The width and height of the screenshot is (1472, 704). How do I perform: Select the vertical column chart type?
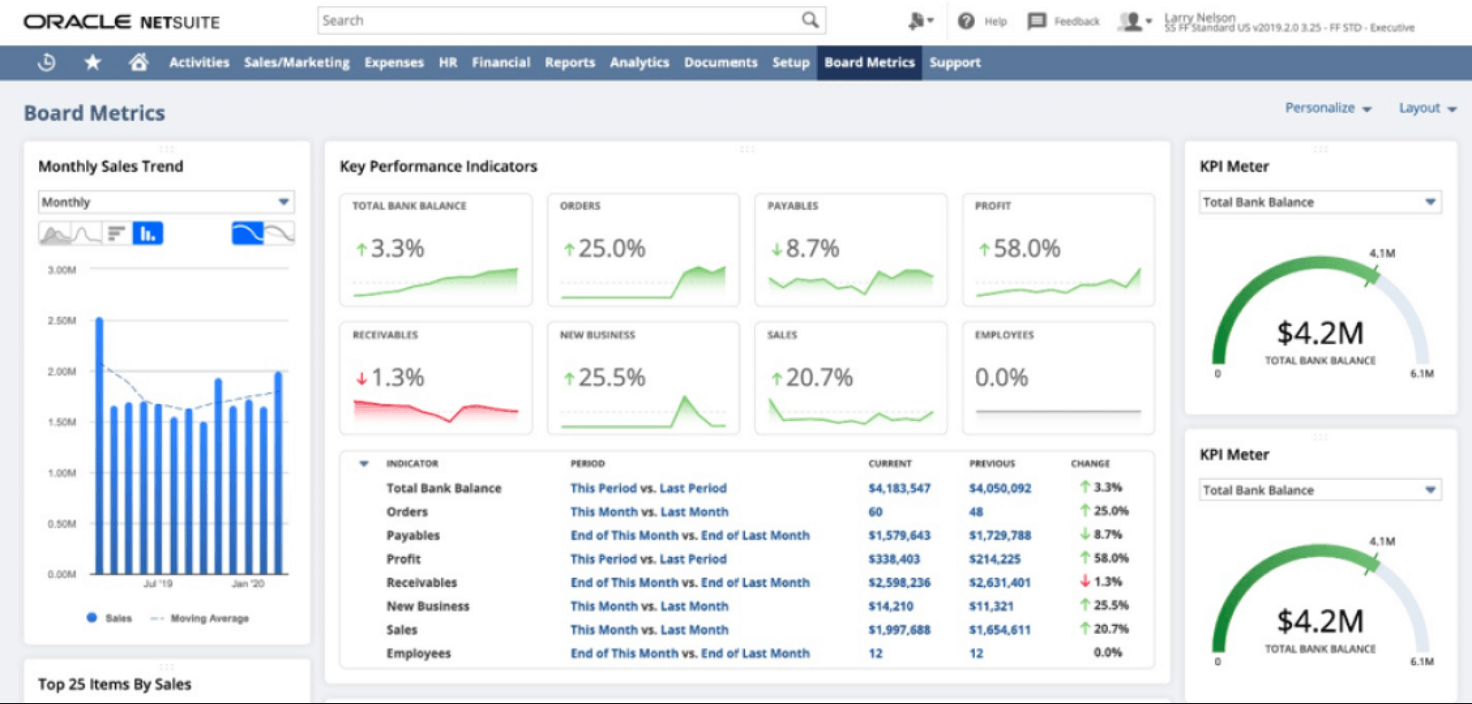148,234
